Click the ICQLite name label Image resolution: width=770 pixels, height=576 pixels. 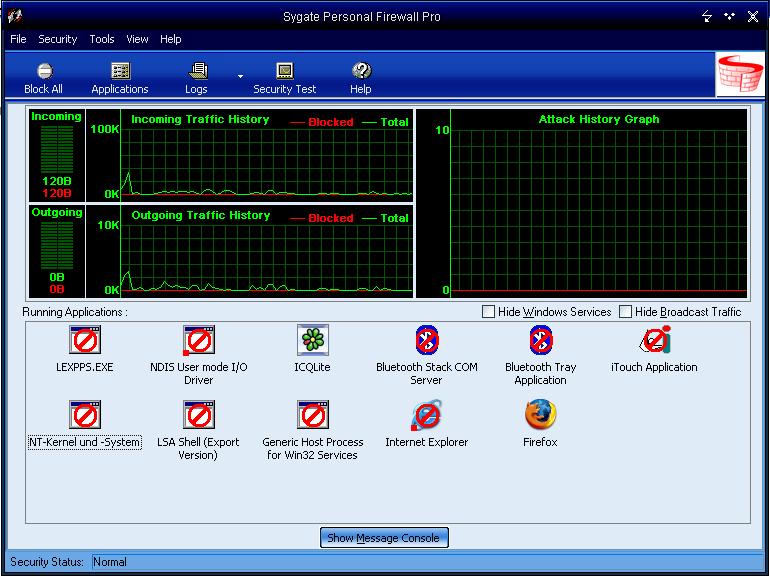click(312, 367)
